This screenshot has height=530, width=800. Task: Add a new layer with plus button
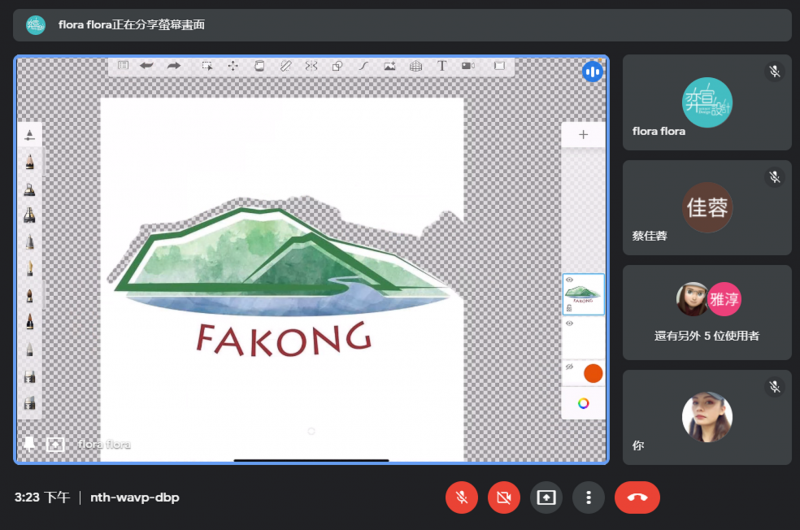[583, 135]
